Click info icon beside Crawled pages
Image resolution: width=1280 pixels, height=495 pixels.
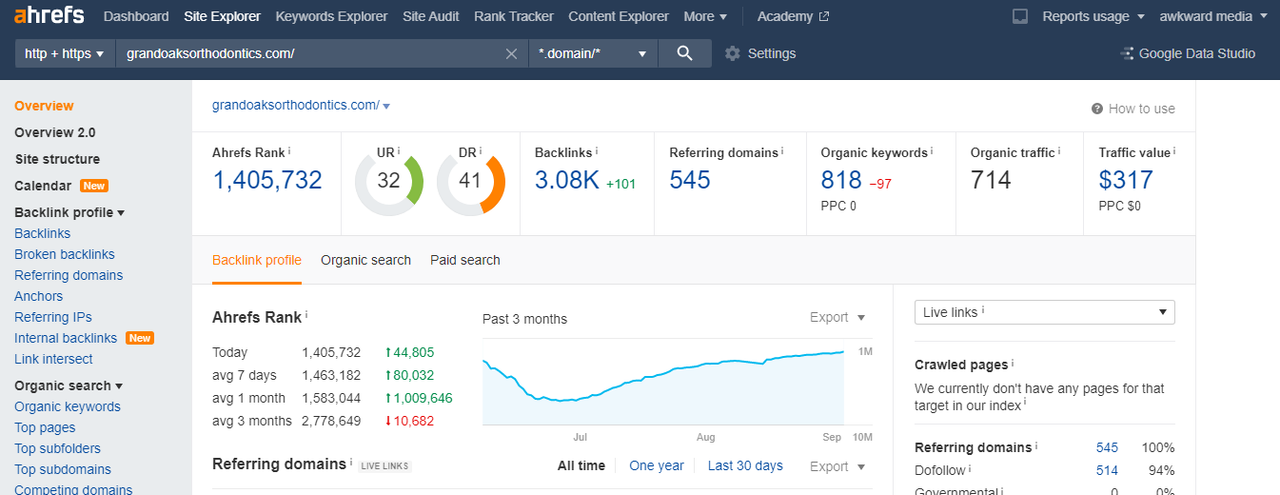pyautogui.click(x=1014, y=363)
